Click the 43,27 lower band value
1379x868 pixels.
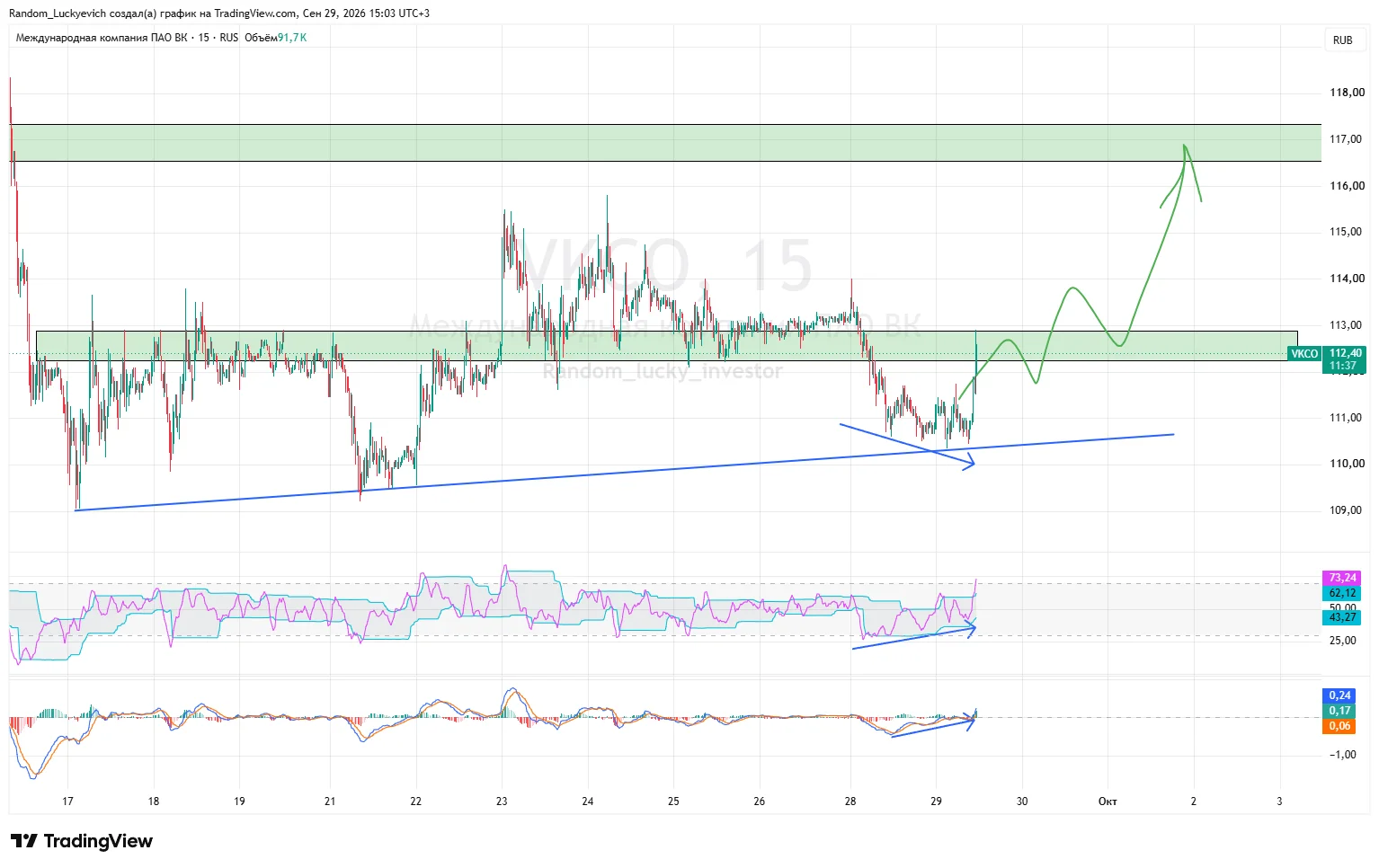(1342, 617)
